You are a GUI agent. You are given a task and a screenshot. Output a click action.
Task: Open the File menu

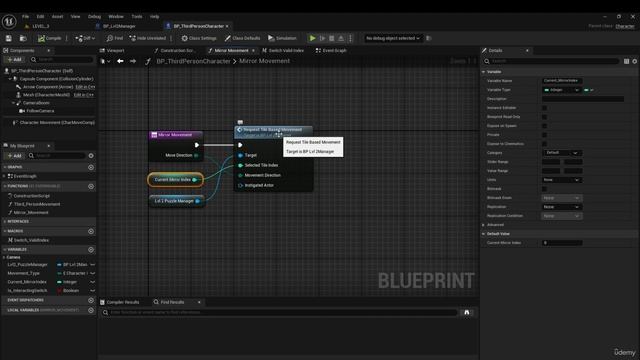(26, 16)
